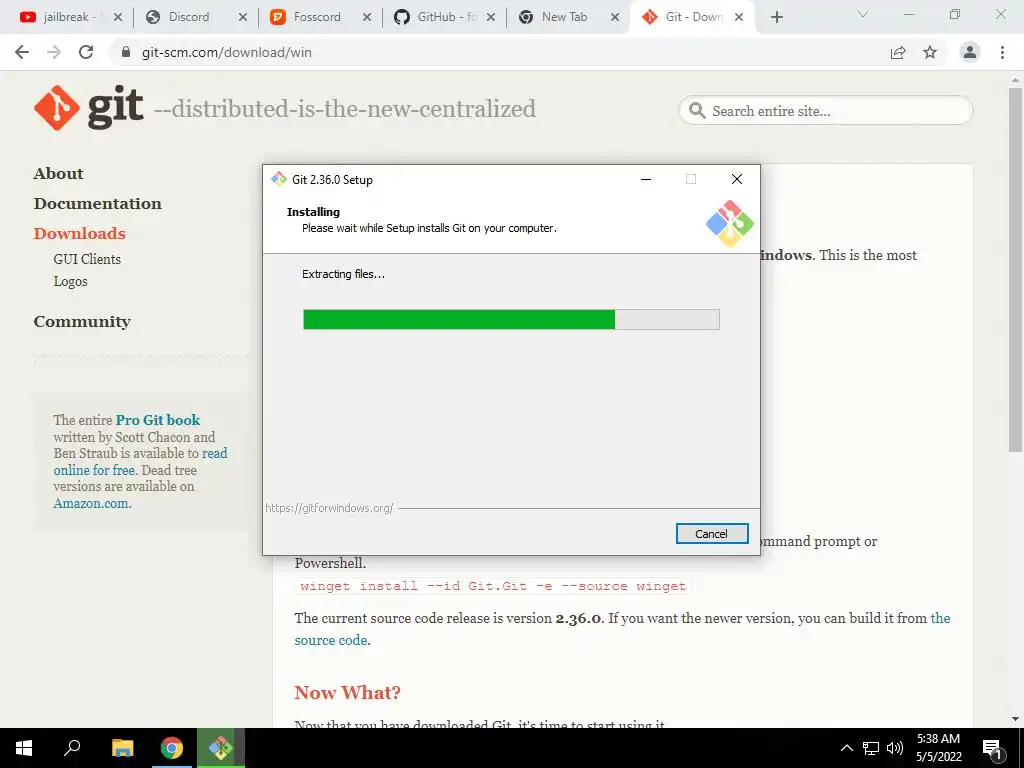
Task: Focus the Search entire site field
Action: (825, 111)
